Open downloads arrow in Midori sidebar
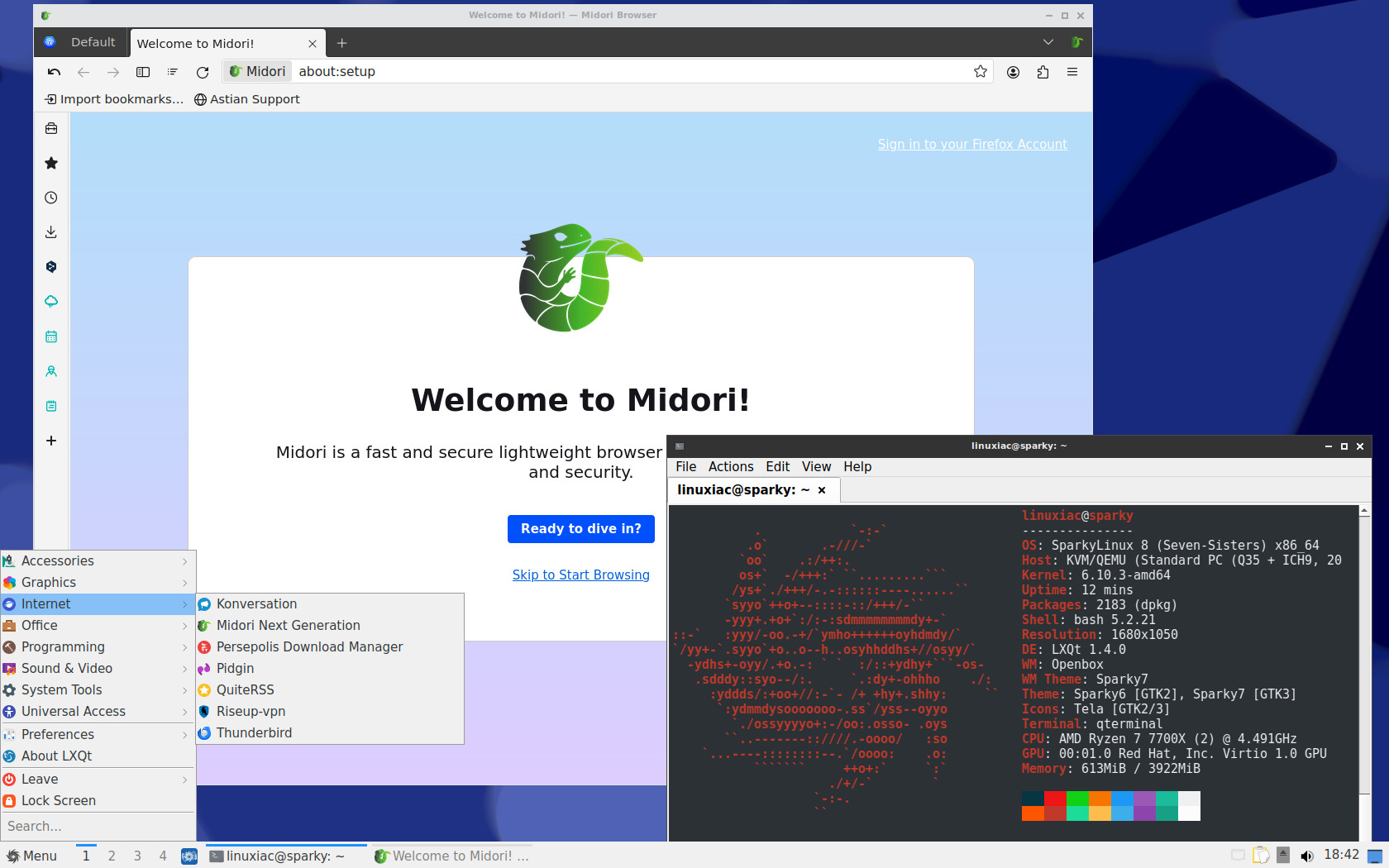This screenshot has height=868, width=1389. coord(51,232)
